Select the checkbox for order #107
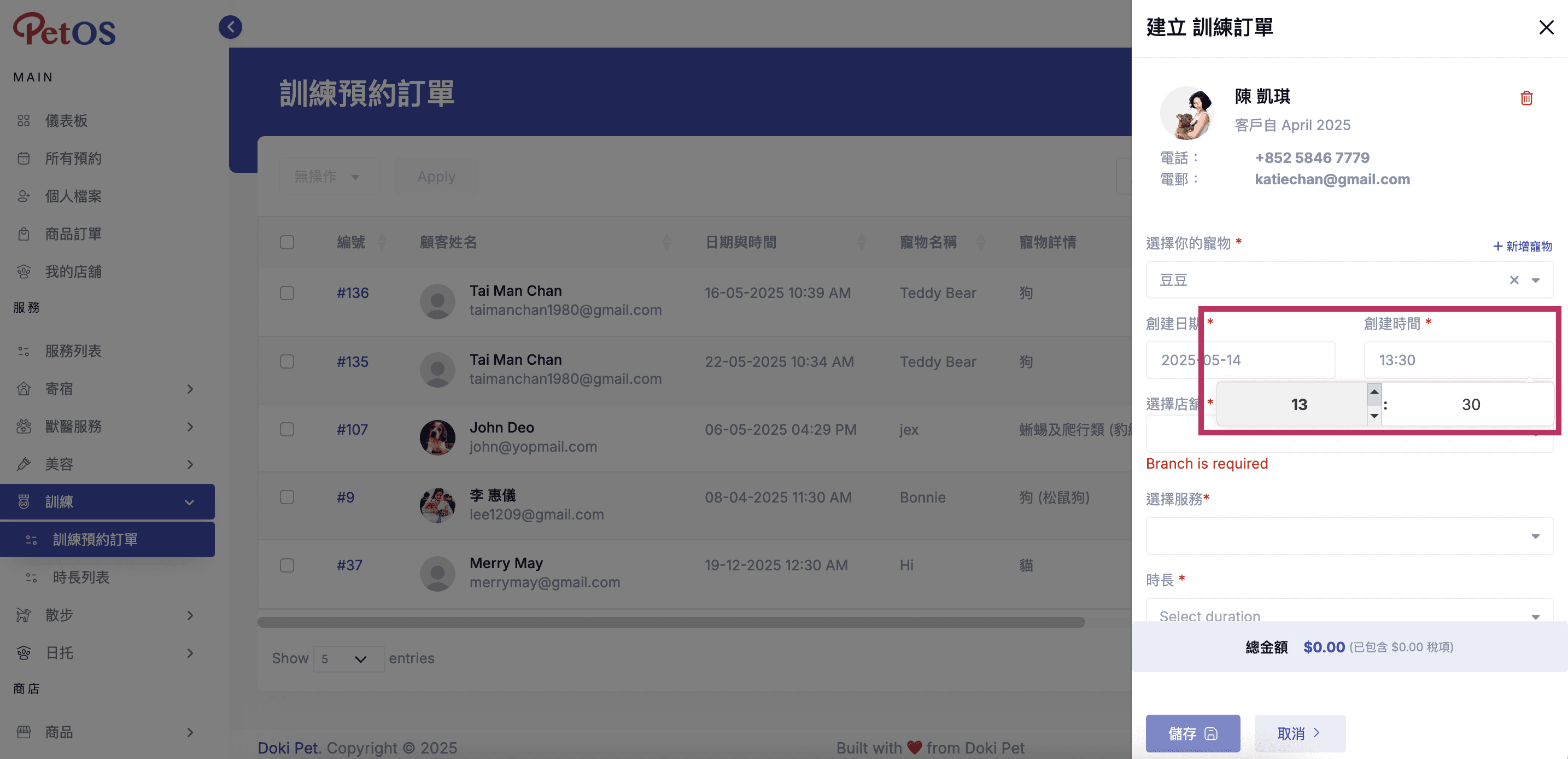 click(286, 430)
